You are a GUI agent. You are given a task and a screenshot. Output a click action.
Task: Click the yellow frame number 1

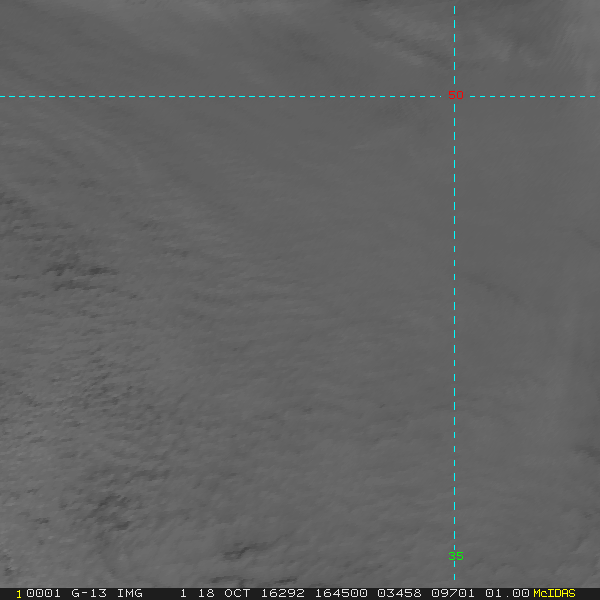tap(19, 594)
